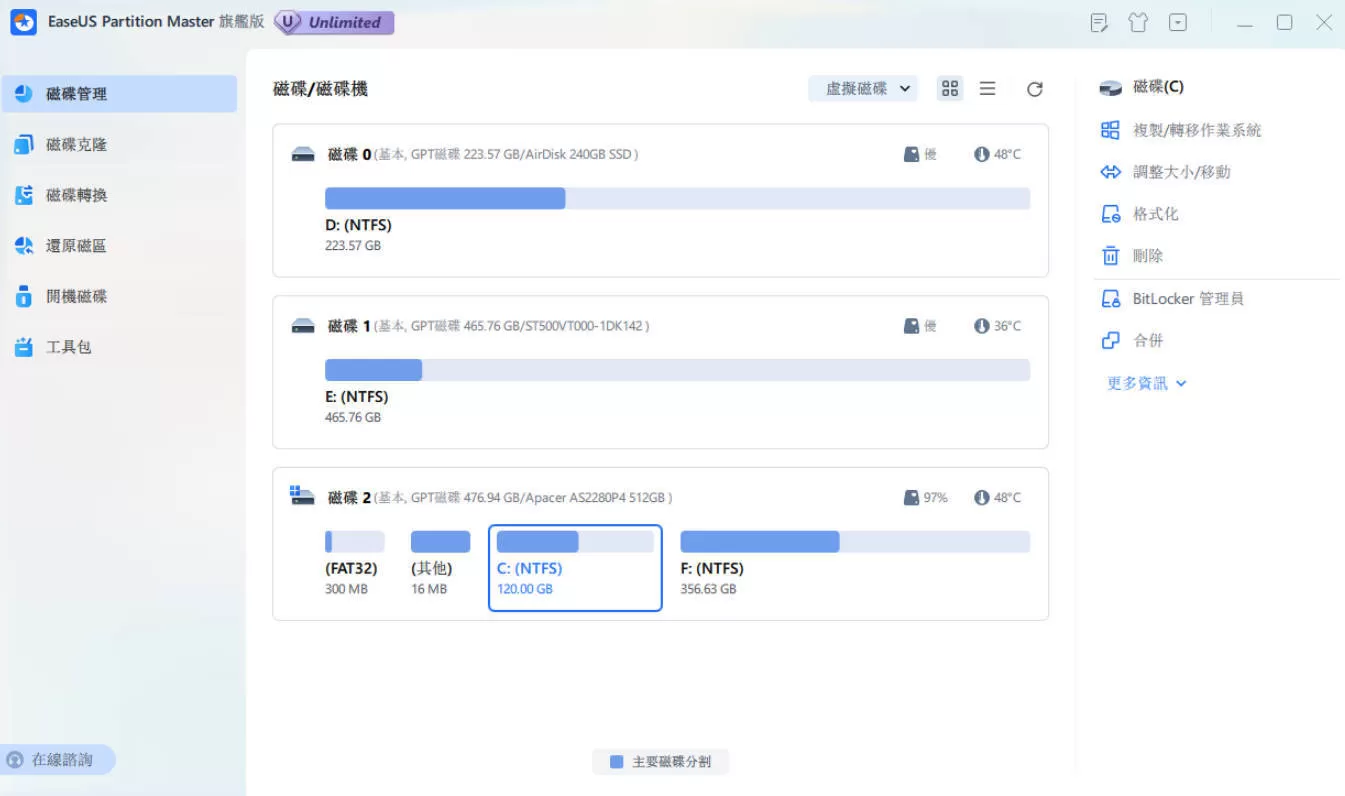Click the refresh icon above the disk list

point(1035,88)
